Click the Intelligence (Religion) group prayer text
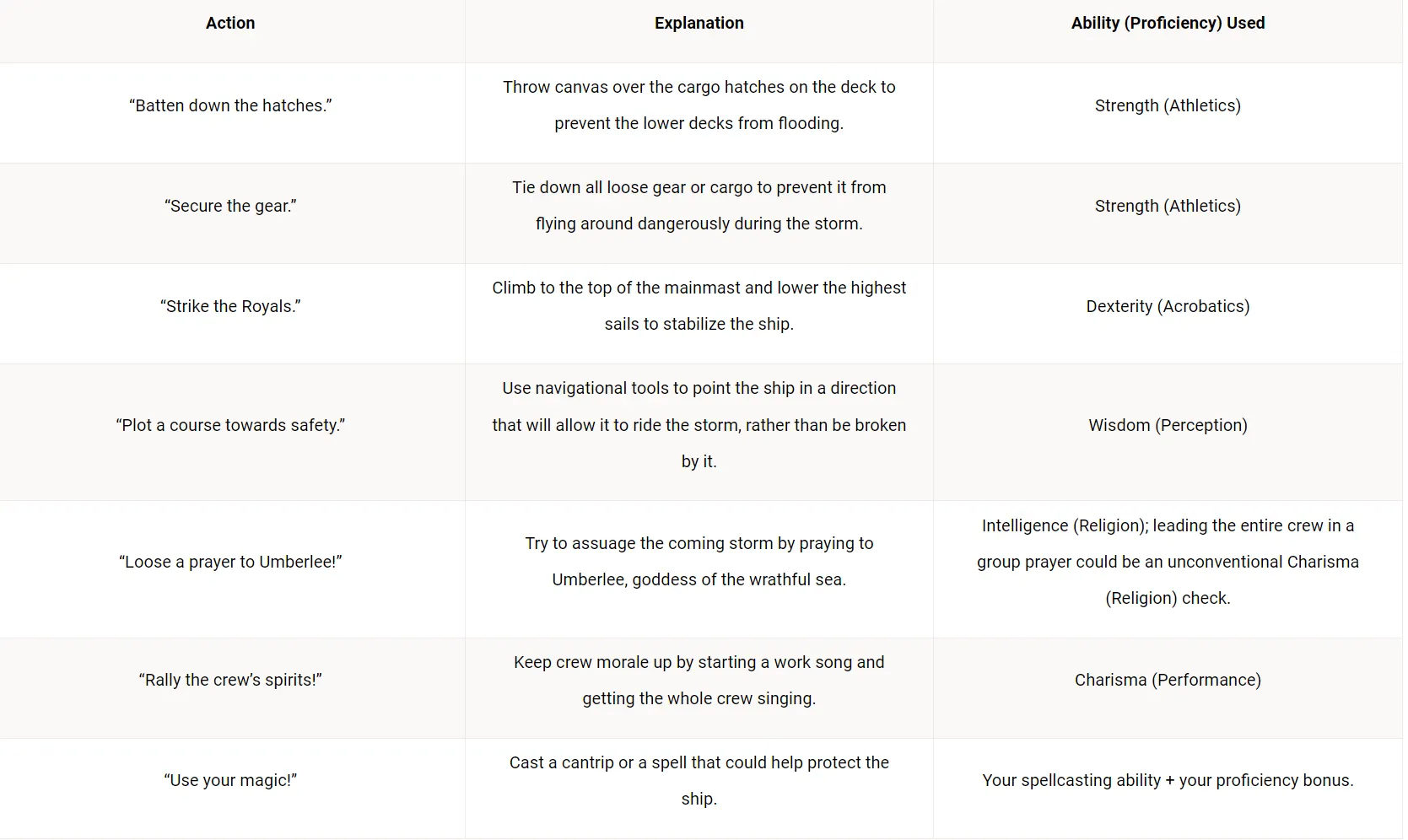 click(x=1168, y=562)
